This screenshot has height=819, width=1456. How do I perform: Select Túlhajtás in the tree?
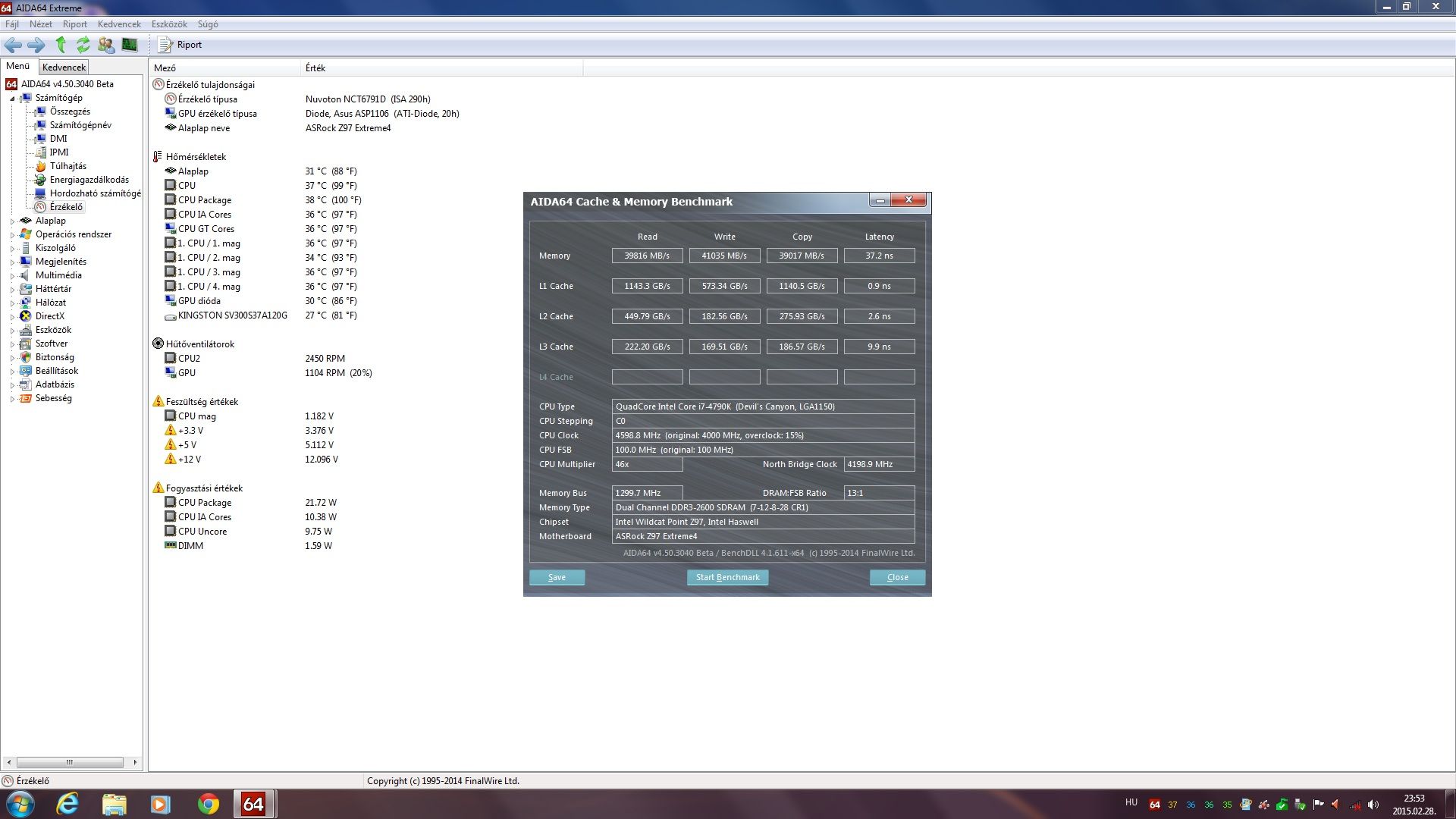[x=68, y=166]
